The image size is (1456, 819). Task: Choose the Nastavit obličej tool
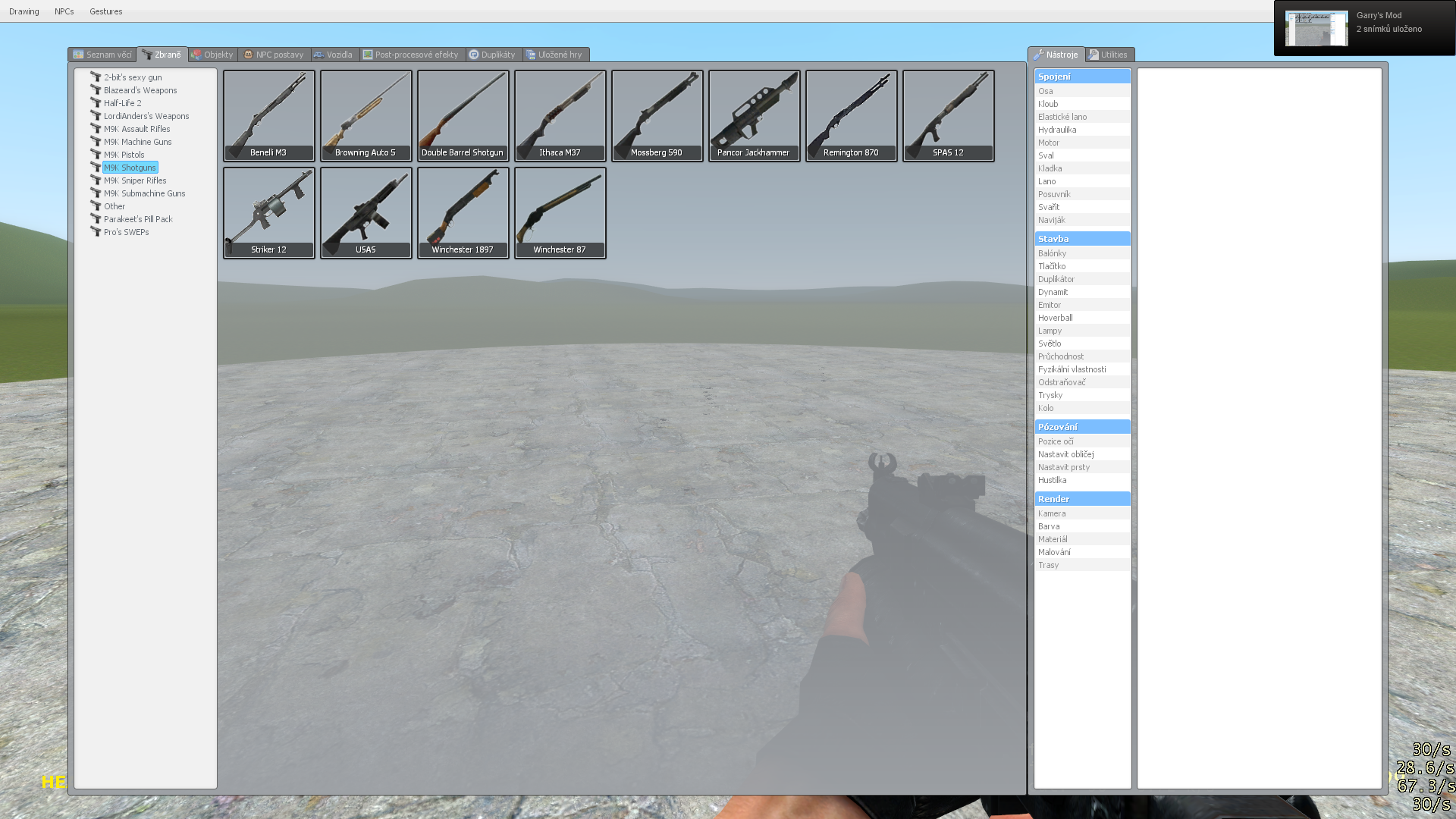point(1082,454)
